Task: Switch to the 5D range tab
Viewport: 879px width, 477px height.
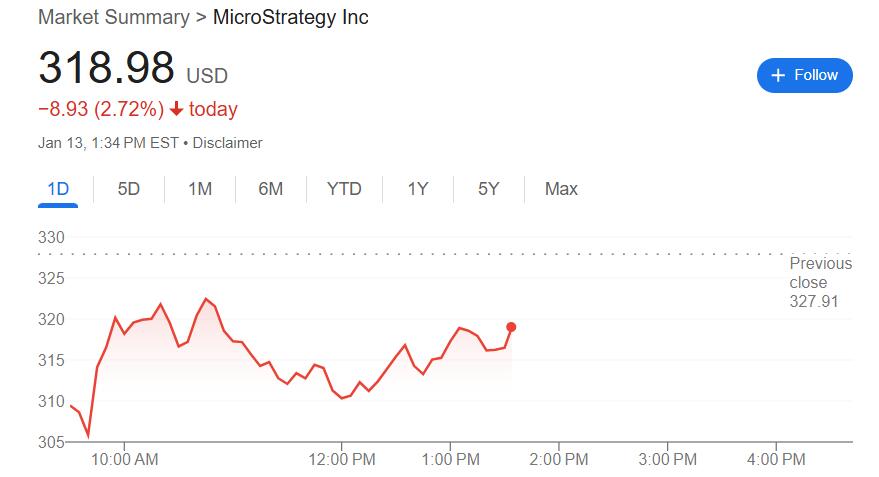Action: (x=128, y=189)
